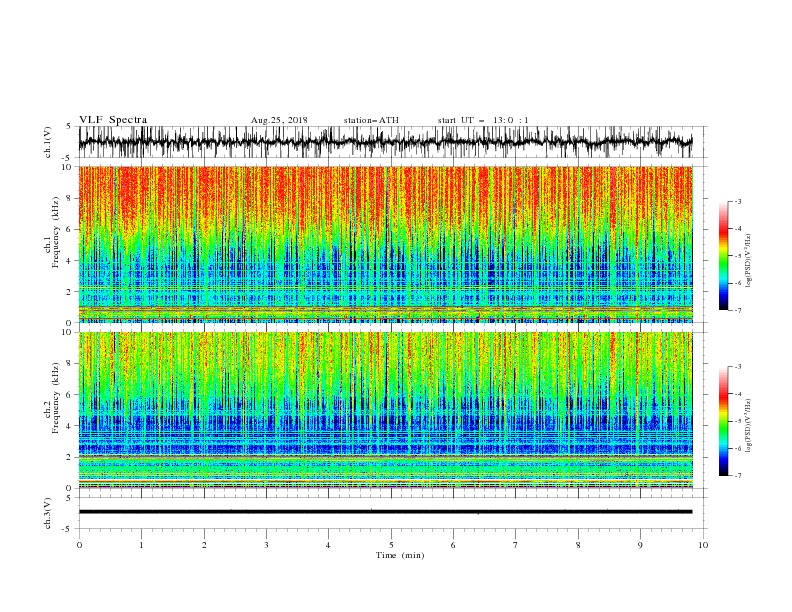The image size is (792, 612).
Task: Click the 'Time (min)' axis label
Action: click(400, 555)
